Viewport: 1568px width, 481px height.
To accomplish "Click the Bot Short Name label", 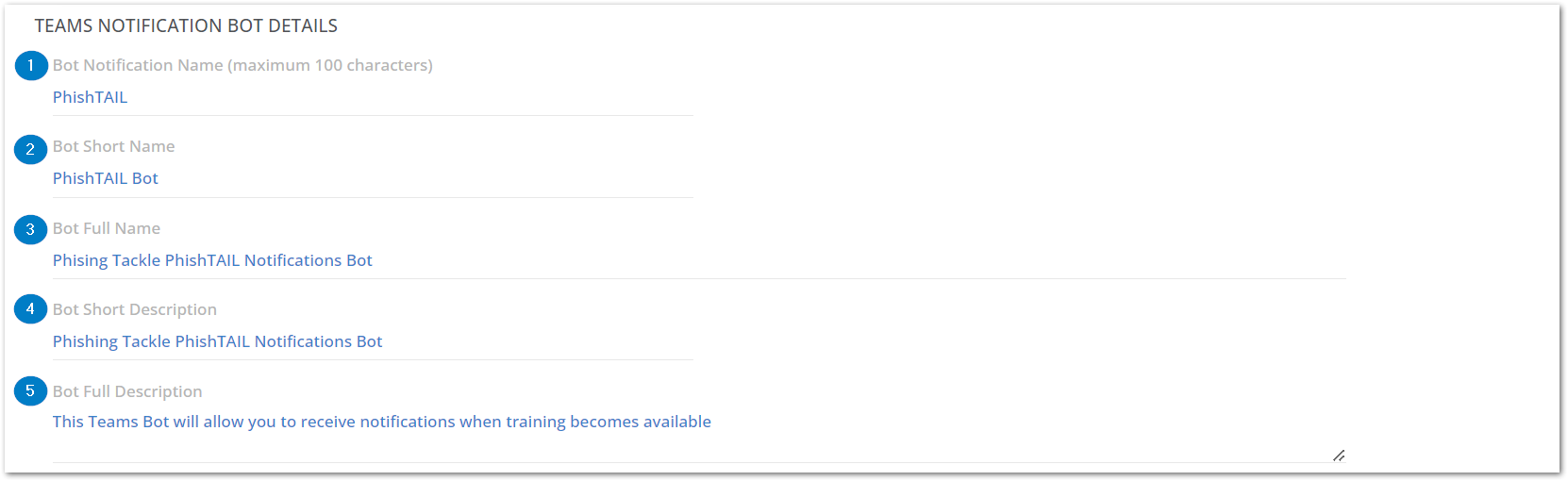I will pos(113,146).
